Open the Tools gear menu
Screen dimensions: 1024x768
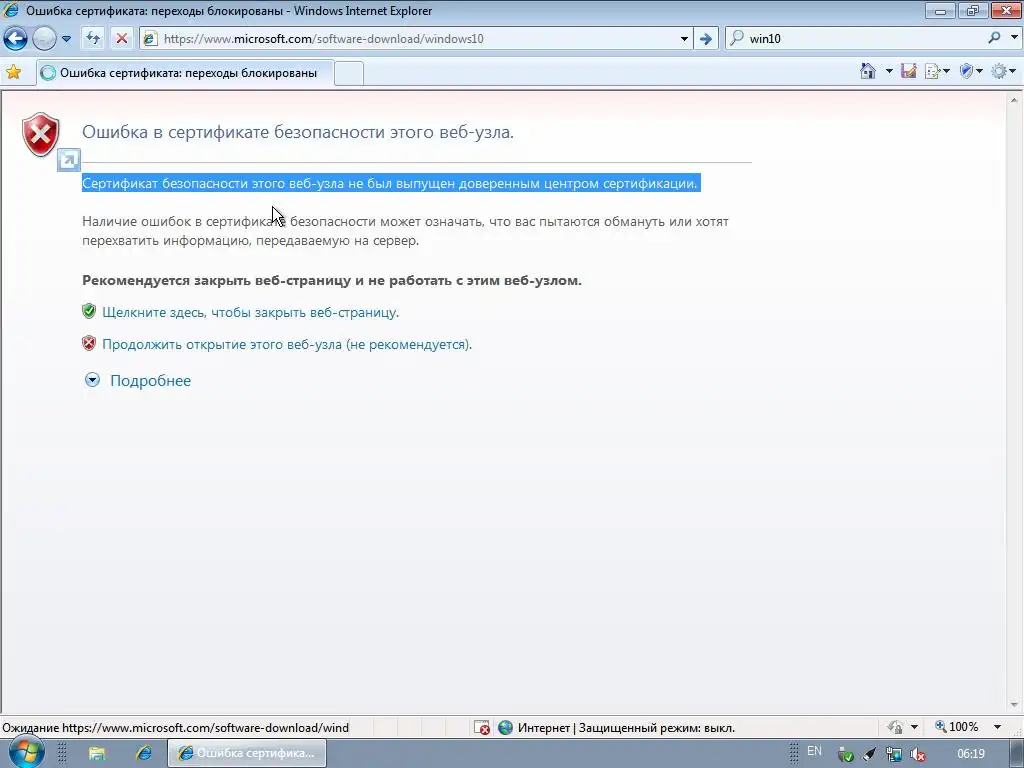pos(1003,71)
